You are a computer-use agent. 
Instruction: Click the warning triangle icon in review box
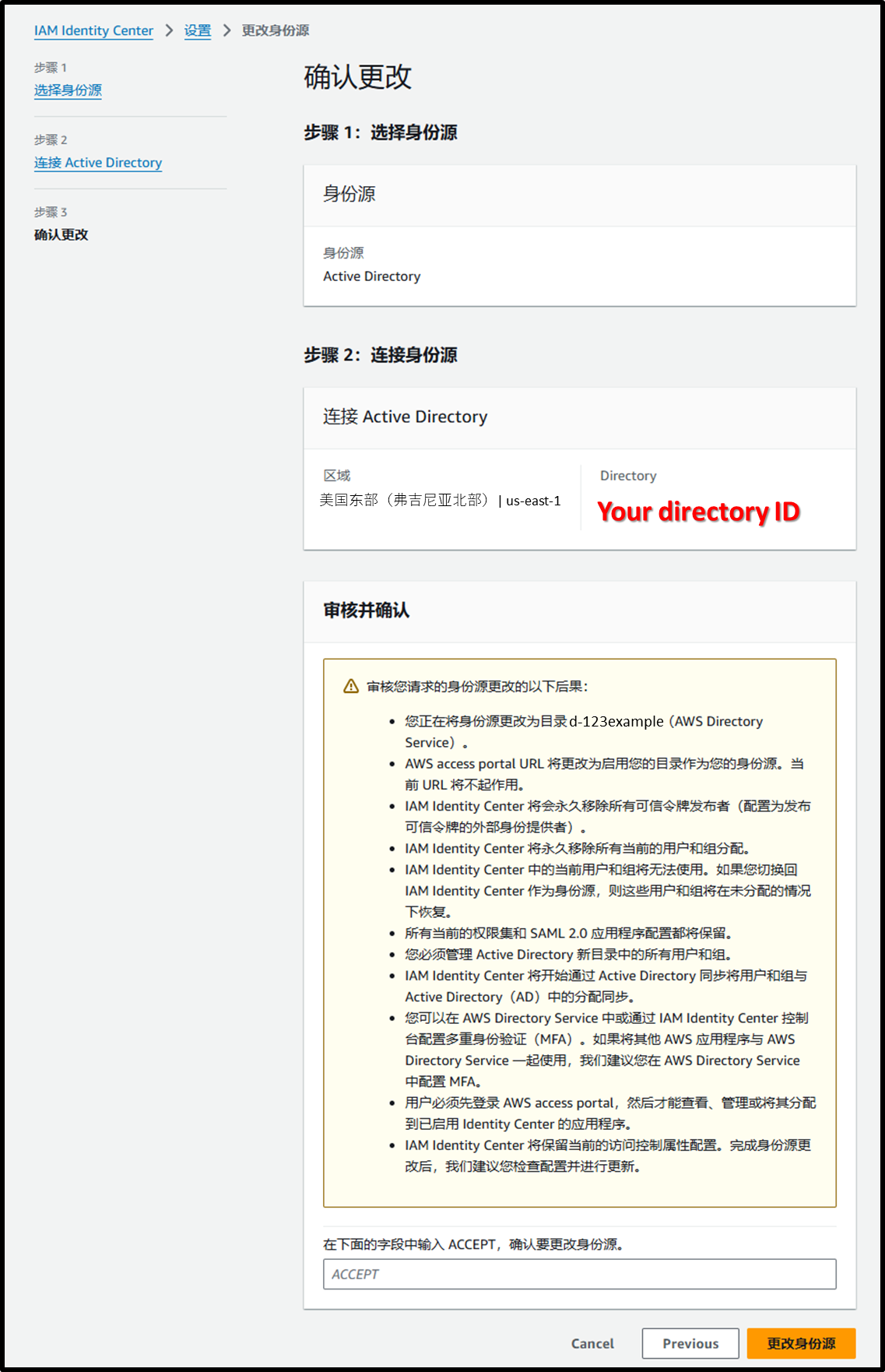351,686
